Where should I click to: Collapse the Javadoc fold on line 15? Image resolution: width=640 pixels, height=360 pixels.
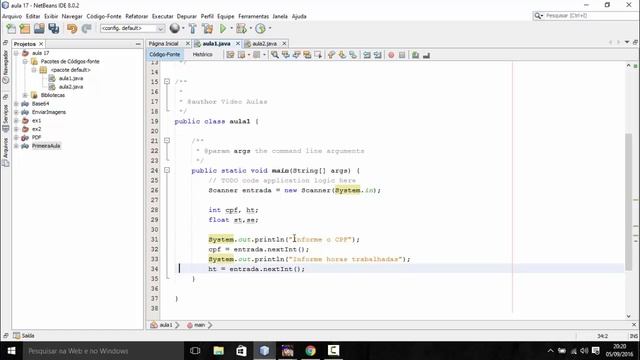(167, 82)
